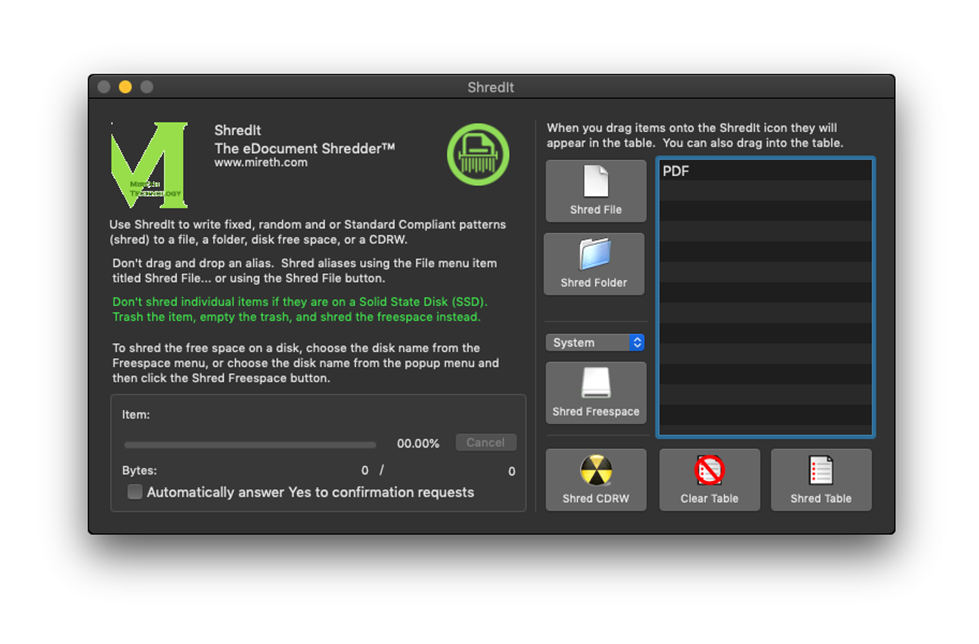Image resolution: width=979 pixels, height=644 pixels.
Task: Click the Shred File document icon
Action: pos(596,182)
